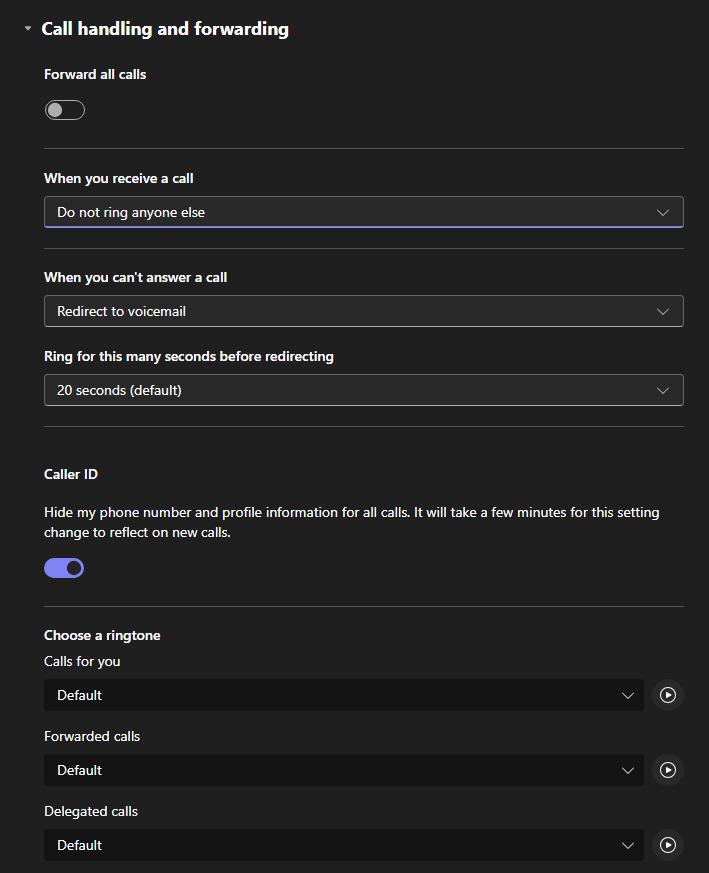The image size is (709, 873).
Task: Open the When you can't answer dropdown
Action: point(363,311)
